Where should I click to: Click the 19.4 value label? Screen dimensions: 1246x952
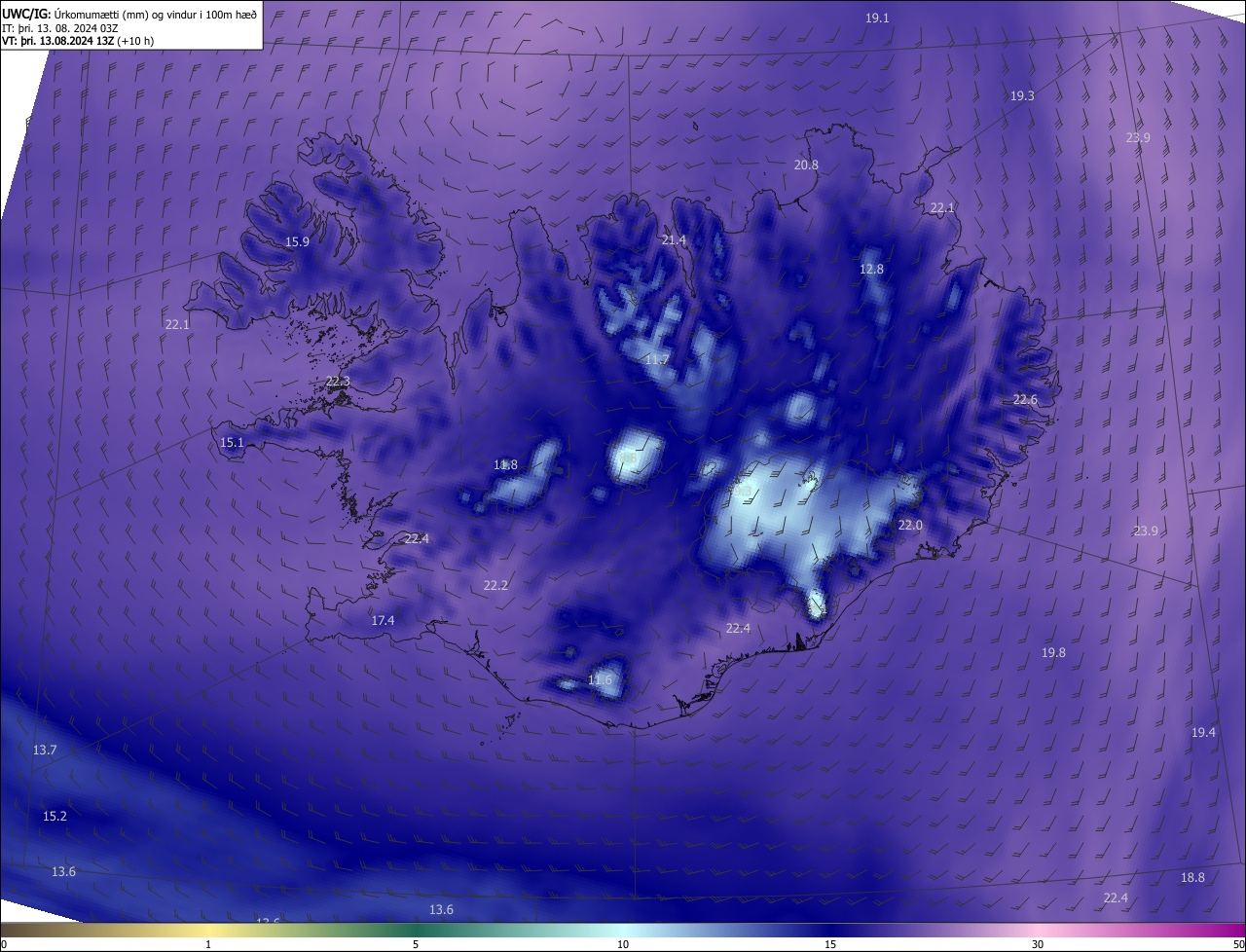[1203, 733]
